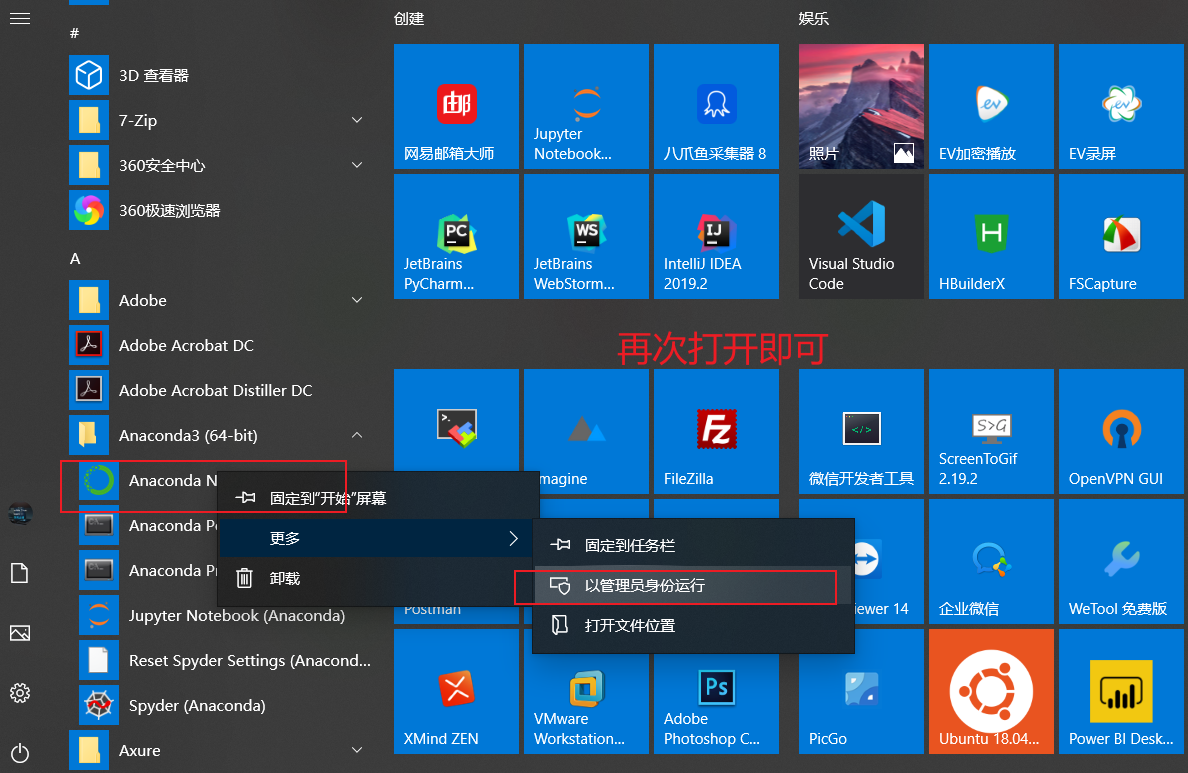The image size is (1188, 773).
Task: Open the user account avatar
Action: 20,513
